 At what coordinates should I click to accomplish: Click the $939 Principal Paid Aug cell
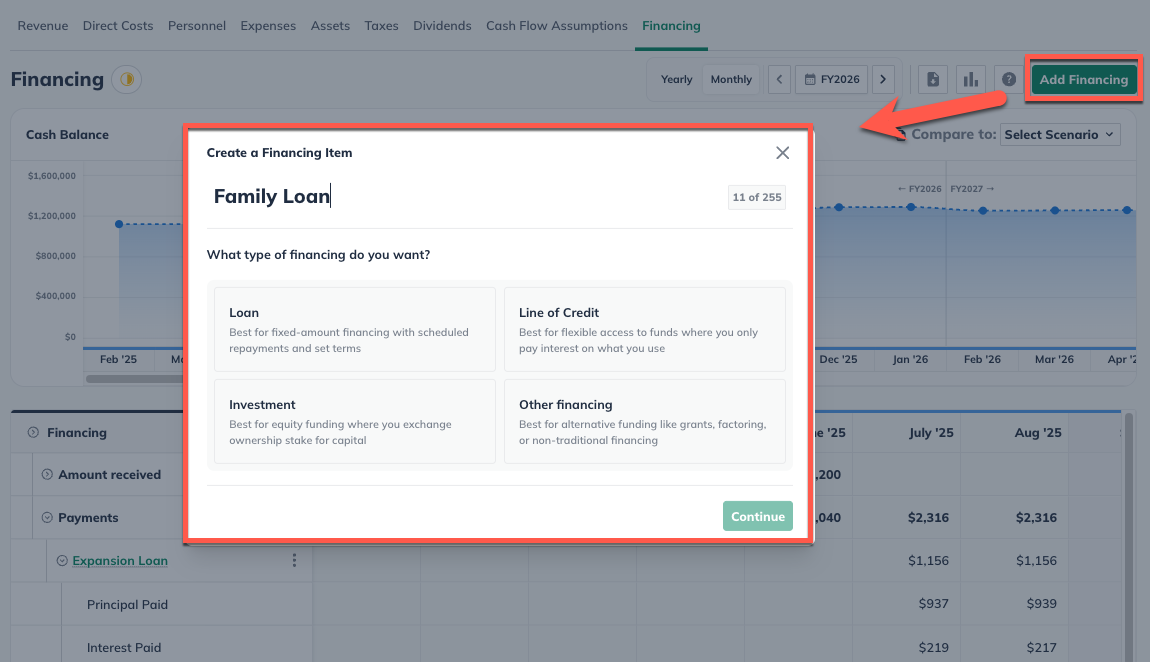1041,604
